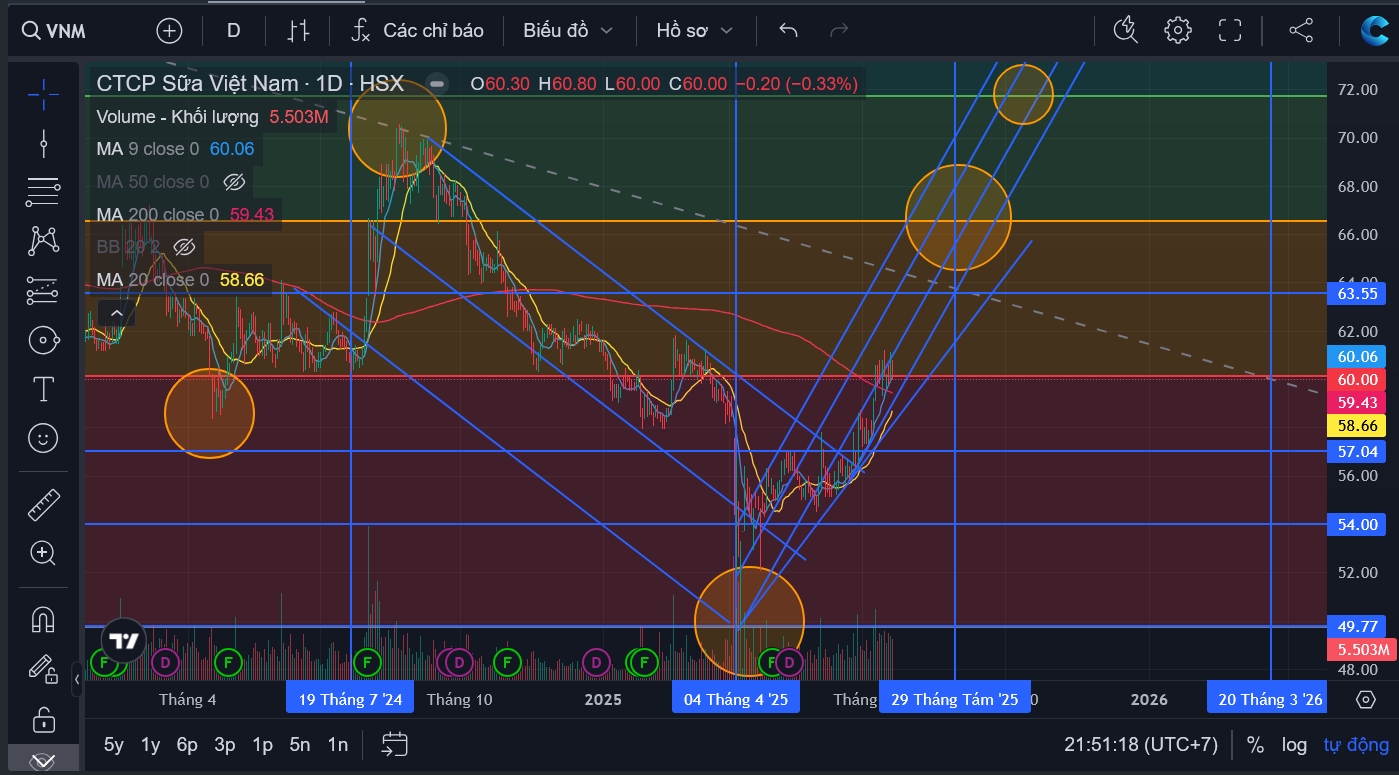Collapse the indicator legend with chevron
Image resolution: width=1399 pixels, height=775 pixels.
coord(116,314)
